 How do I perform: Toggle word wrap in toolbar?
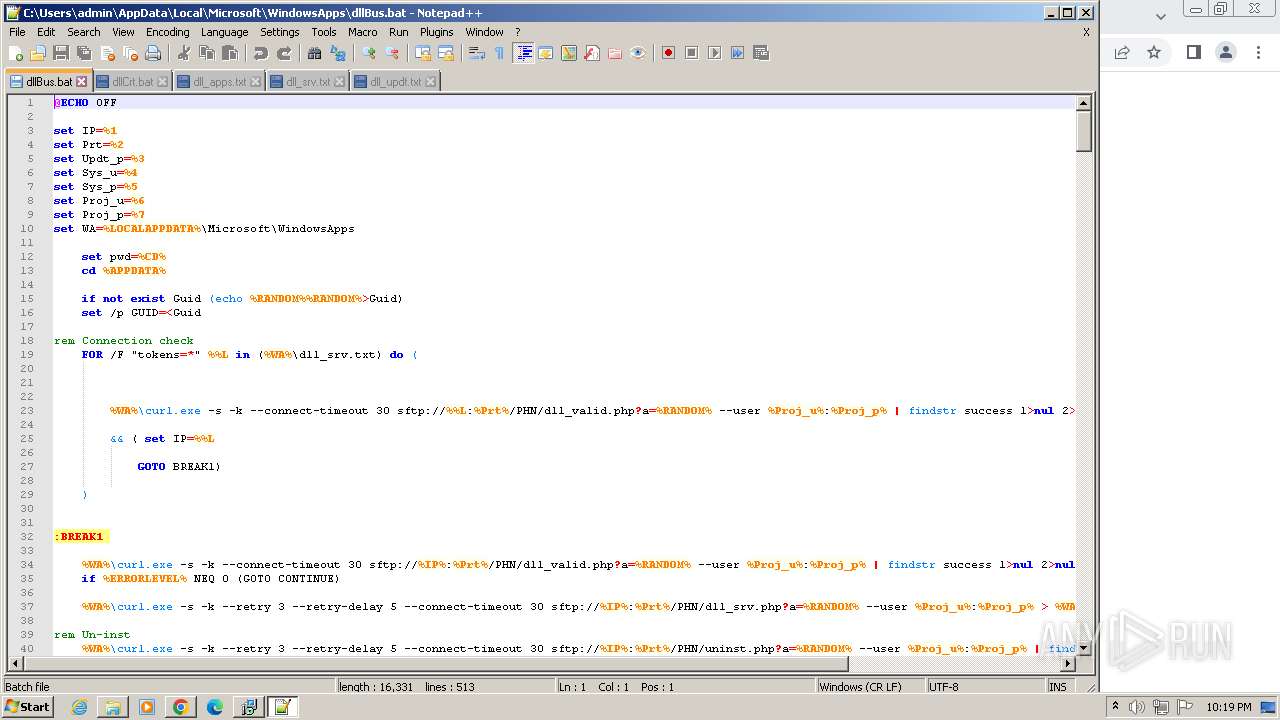[477, 53]
